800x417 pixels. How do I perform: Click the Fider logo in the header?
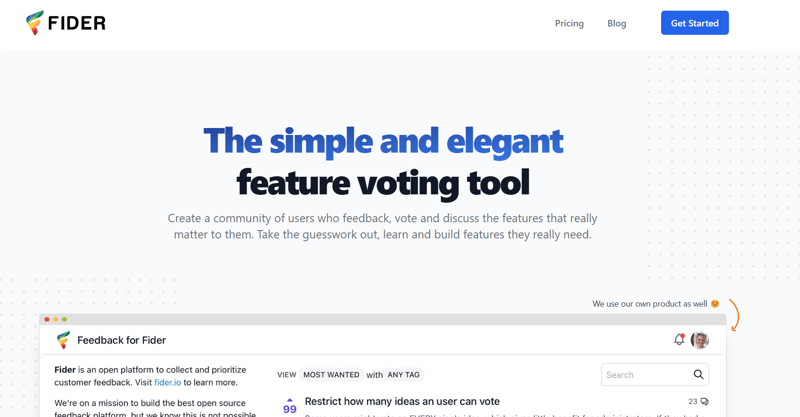point(66,23)
